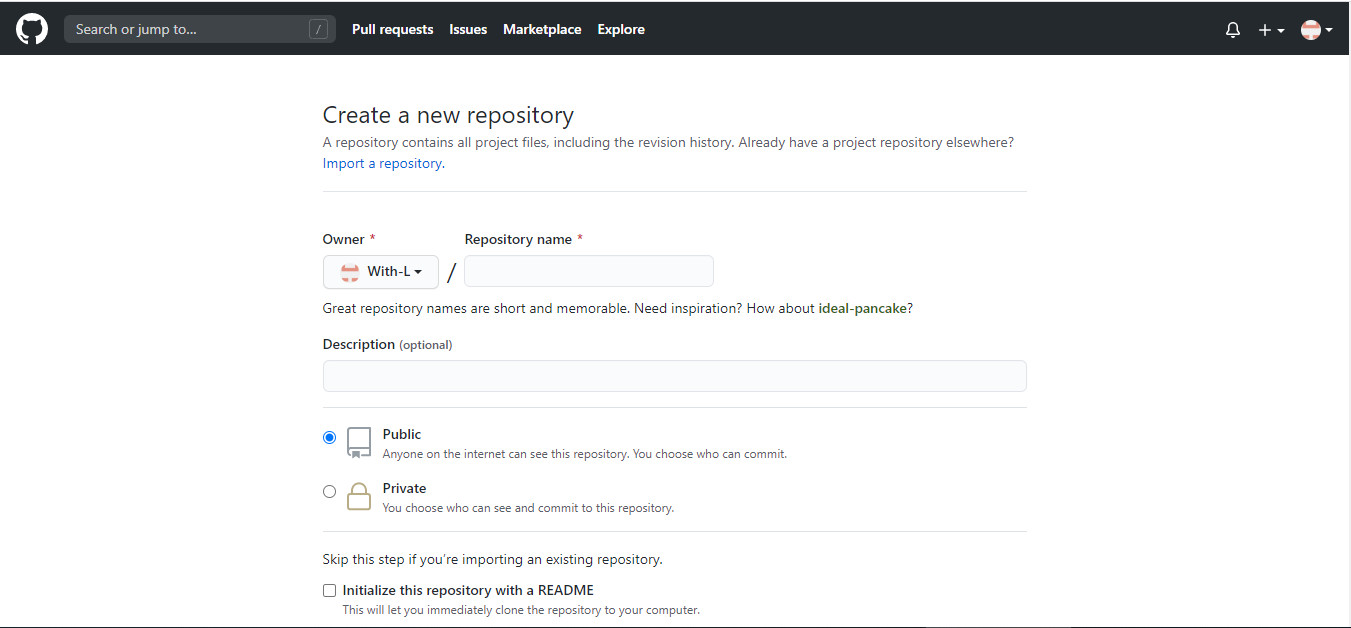The image size is (1351, 628).
Task: Click the 'Owner' field label
Action: [x=344, y=239]
